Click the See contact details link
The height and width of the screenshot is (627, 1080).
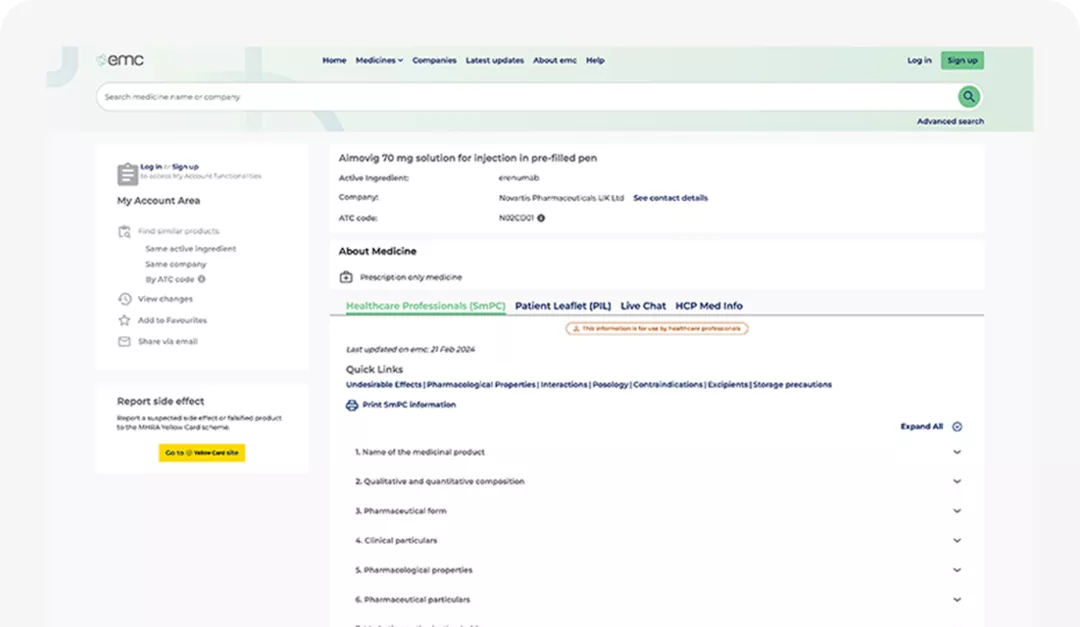pyautogui.click(x=669, y=197)
